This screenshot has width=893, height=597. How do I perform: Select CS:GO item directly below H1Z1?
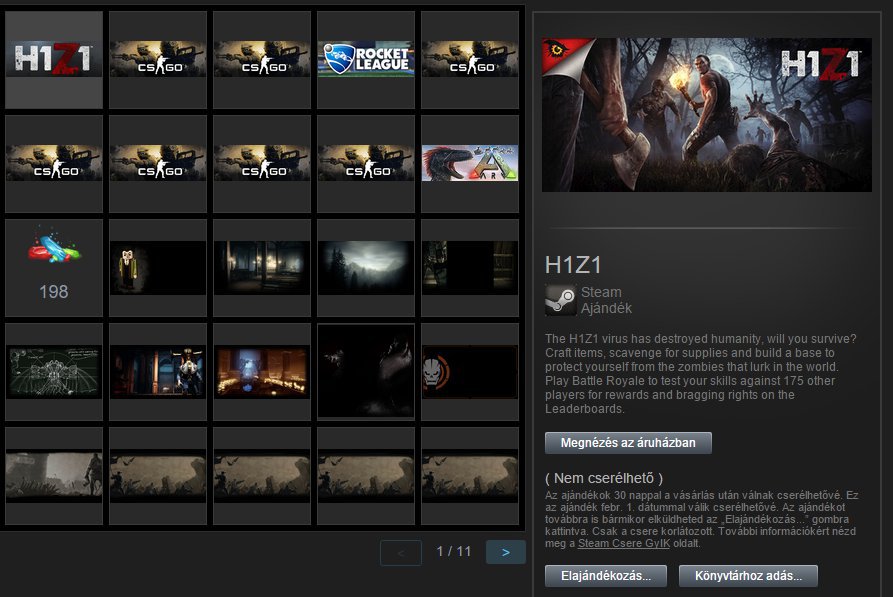pyautogui.click(x=54, y=164)
